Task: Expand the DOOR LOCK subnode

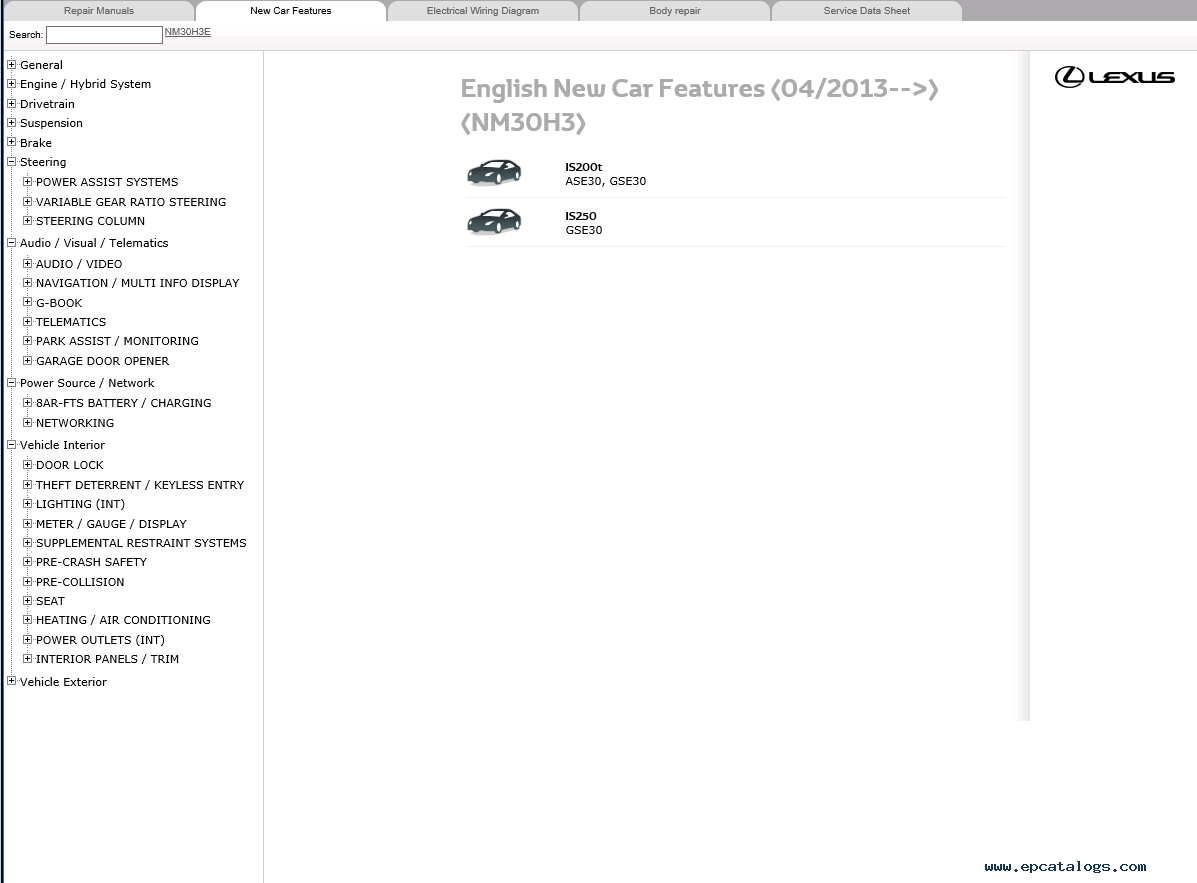Action: click(27, 464)
